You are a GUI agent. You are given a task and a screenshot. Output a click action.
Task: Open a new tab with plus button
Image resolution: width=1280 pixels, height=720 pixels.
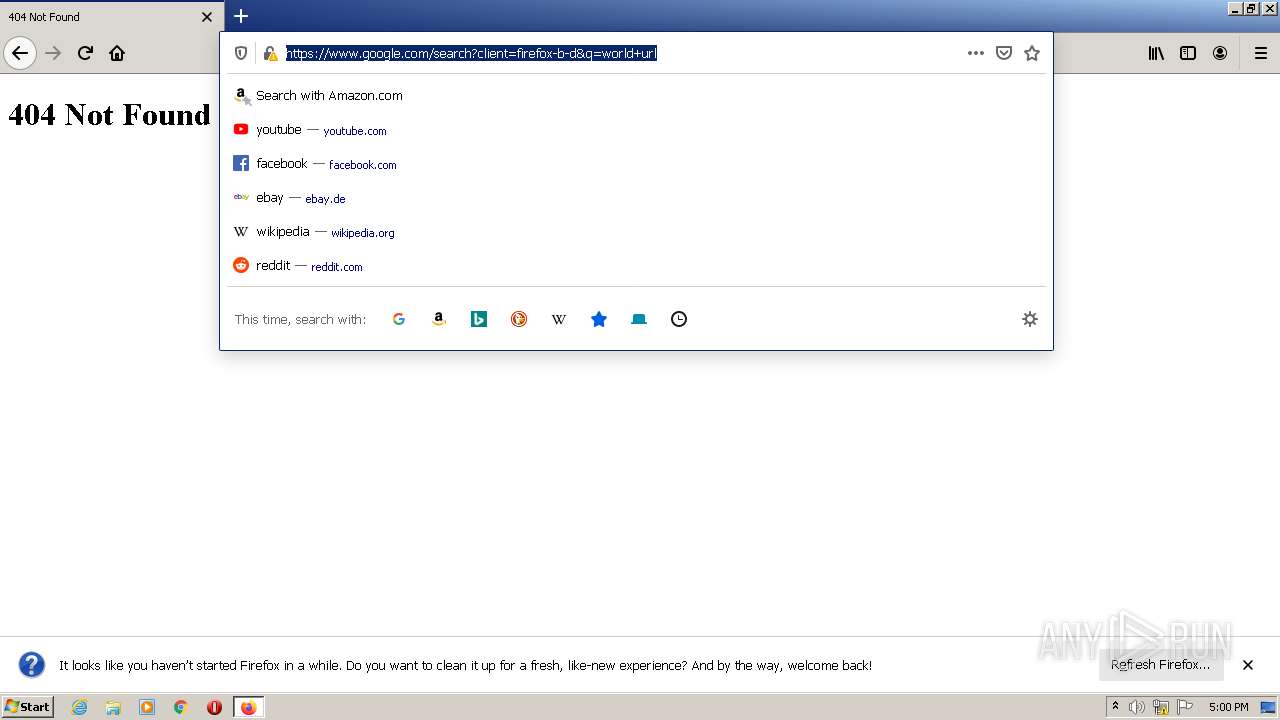click(x=241, y=16)
